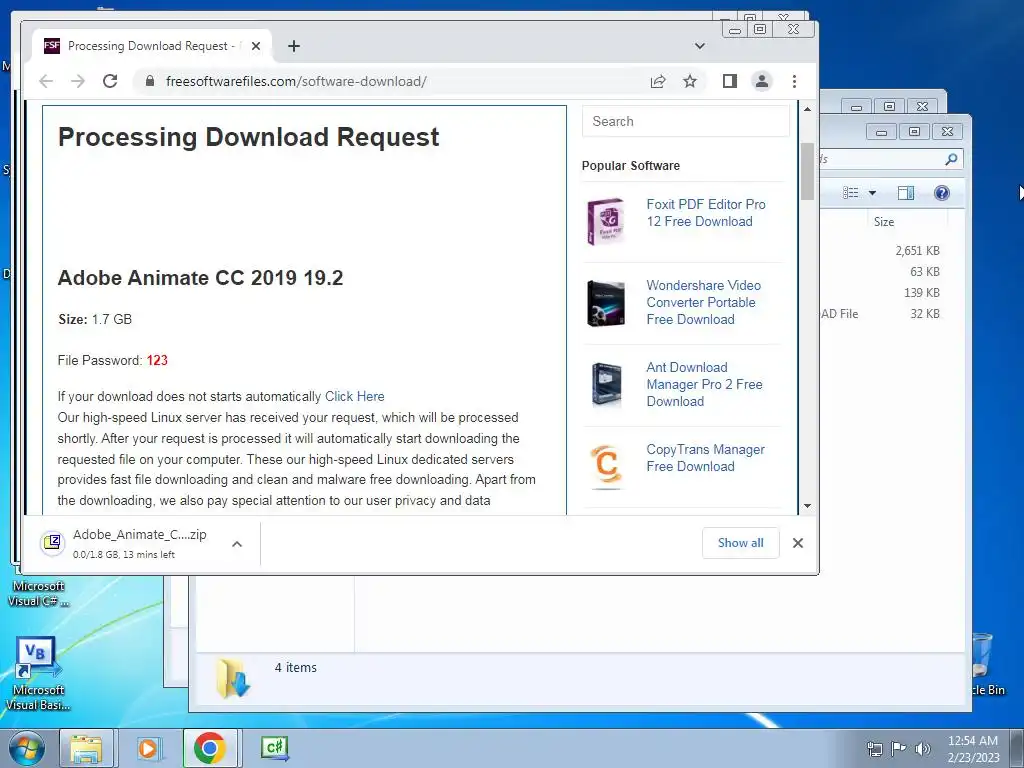Viewport: 1024px width, 768px height.
Task: Click the Action Center flag tray icon
Action: click(899, 749)
